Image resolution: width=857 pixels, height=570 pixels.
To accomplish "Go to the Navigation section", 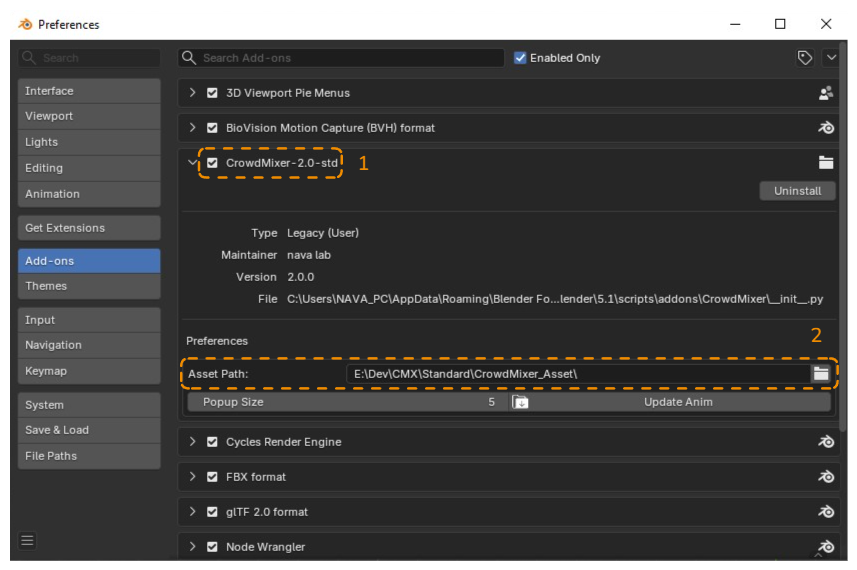I will (89, 345).
